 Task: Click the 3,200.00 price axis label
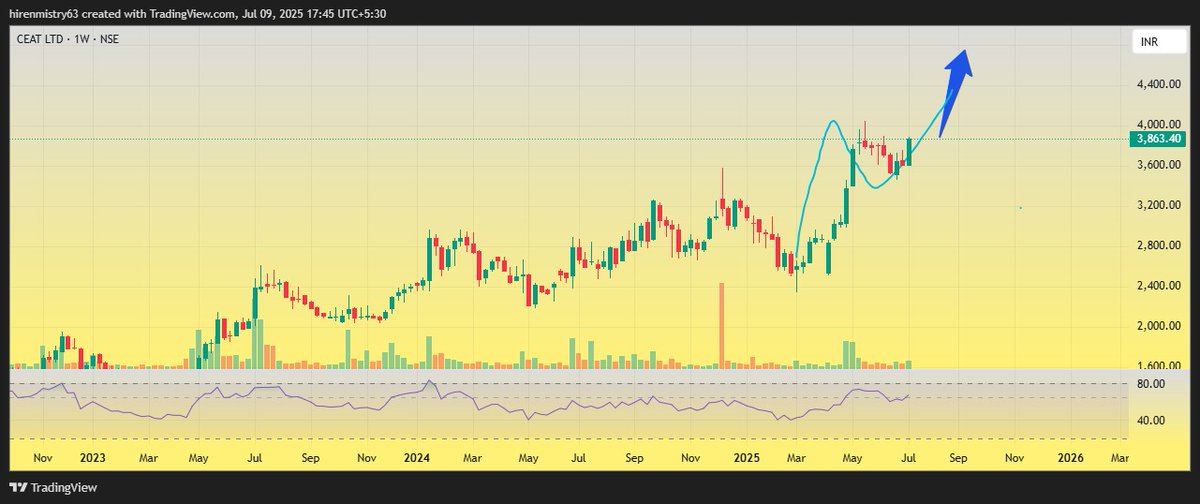point(1160,205)
